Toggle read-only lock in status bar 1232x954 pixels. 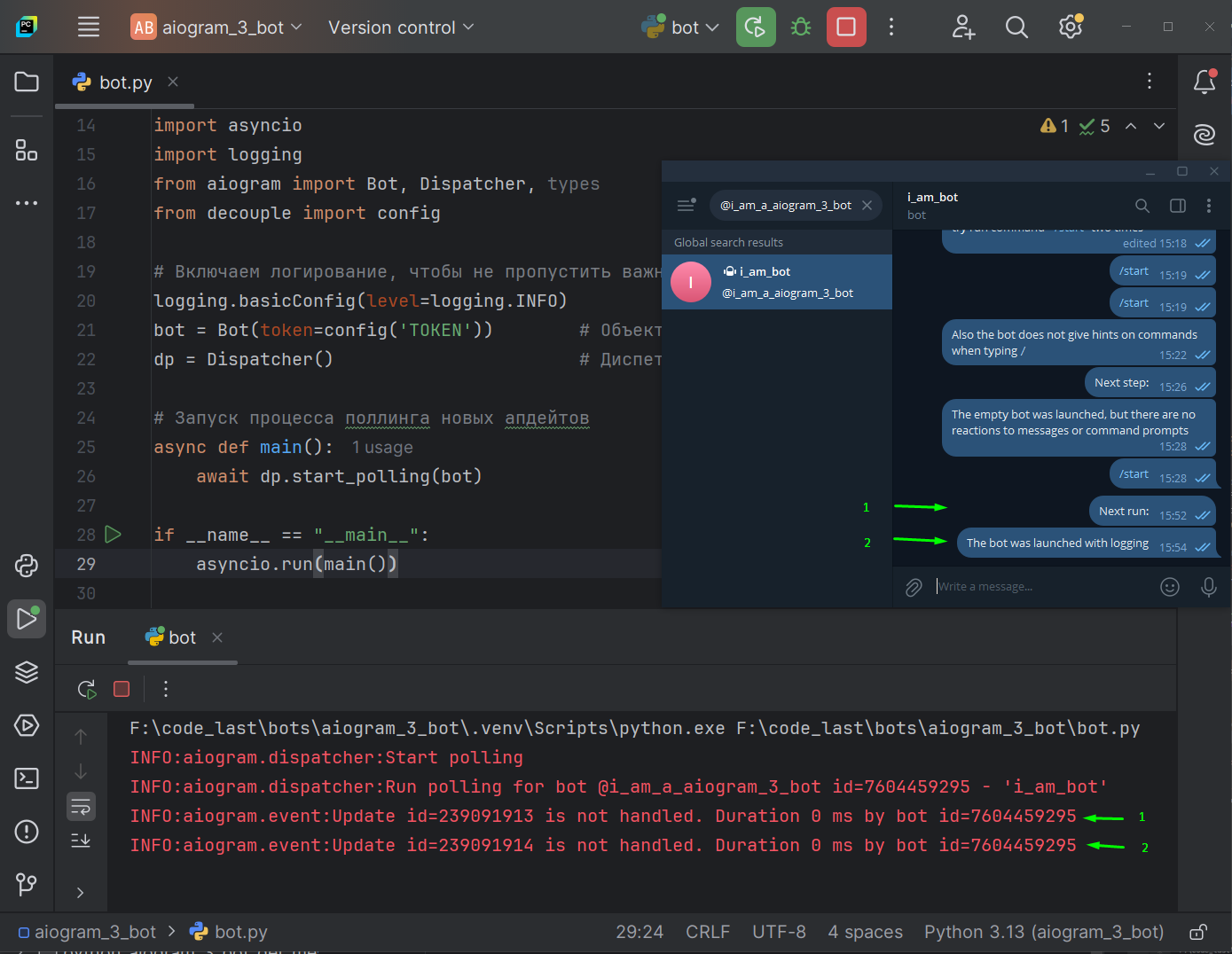coord(1197,932)
